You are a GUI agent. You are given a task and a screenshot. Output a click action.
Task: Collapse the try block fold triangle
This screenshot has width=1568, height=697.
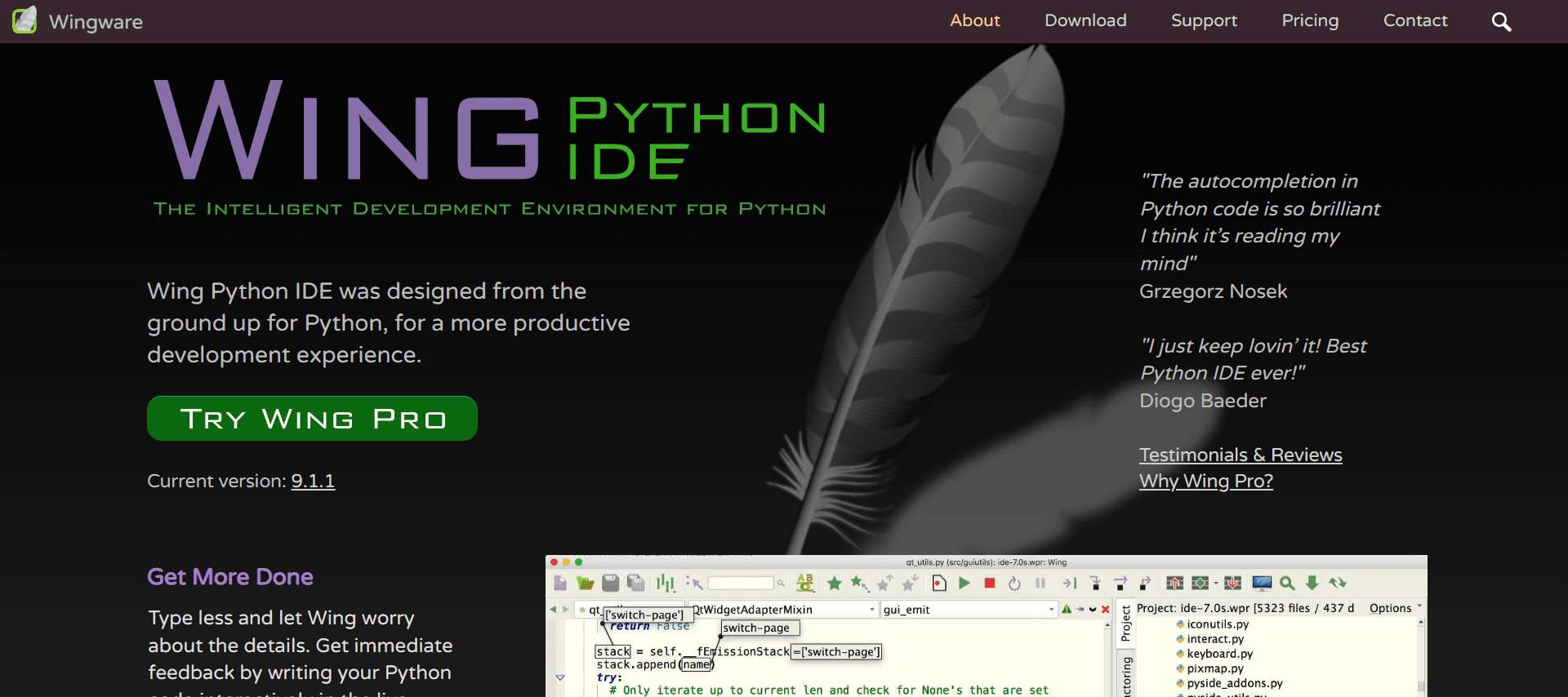pyautogui.click(x=560, y=677)
